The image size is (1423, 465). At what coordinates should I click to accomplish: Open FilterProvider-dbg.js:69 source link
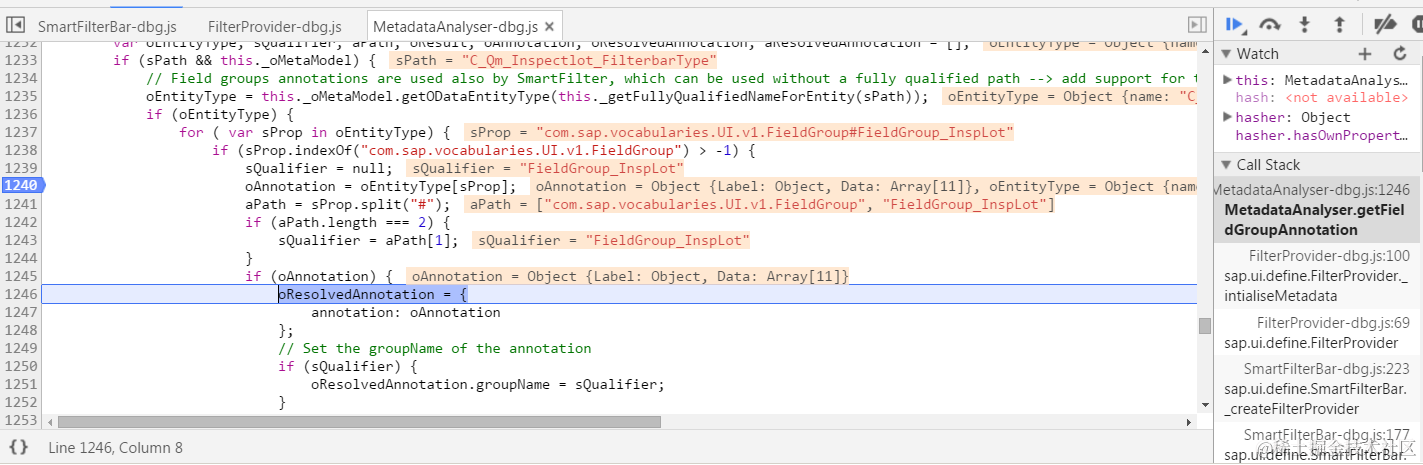(x=1333, y=322)
